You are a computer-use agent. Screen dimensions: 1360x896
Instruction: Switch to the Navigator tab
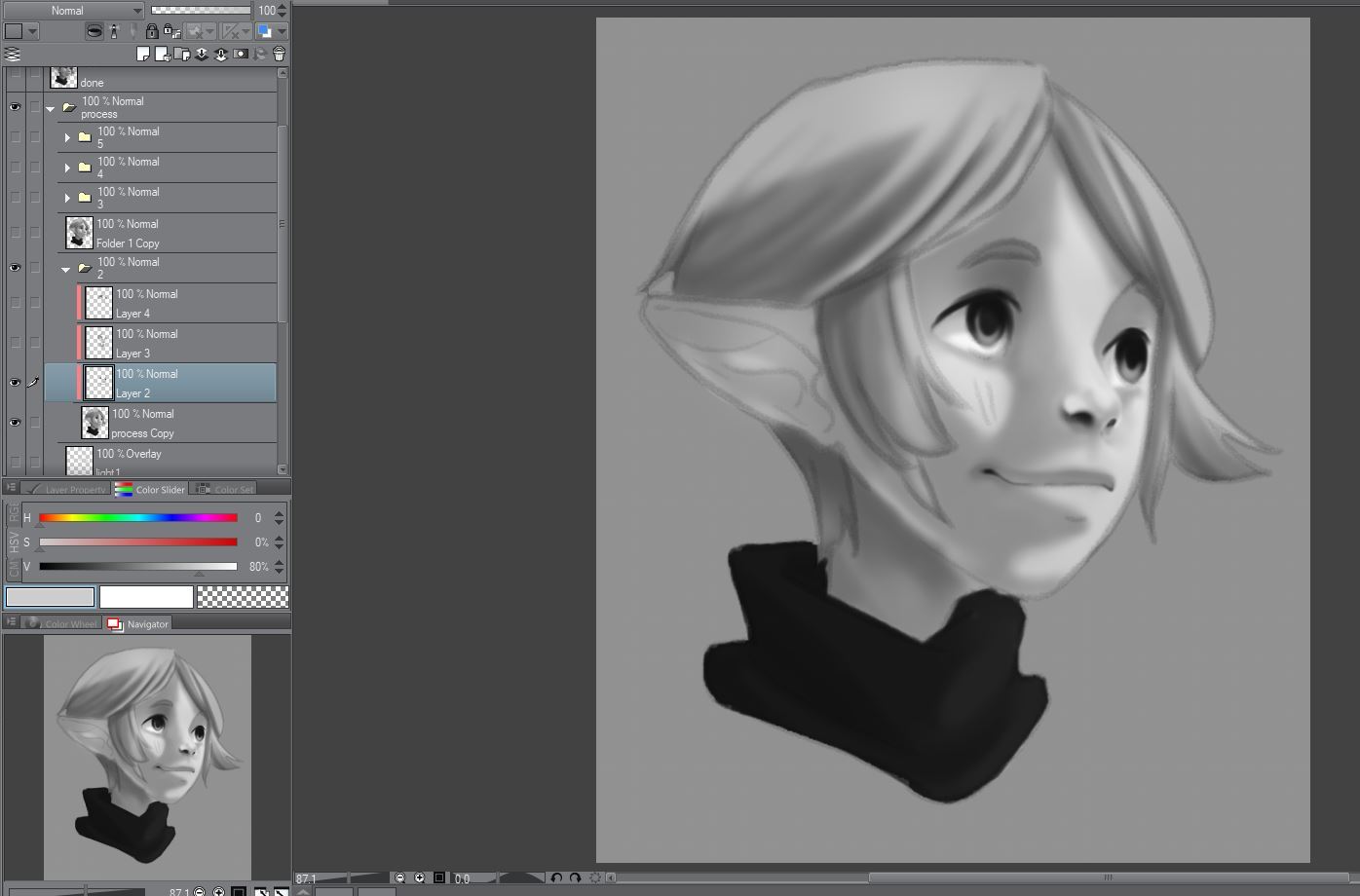pyautogui.click(x=137, y=623)
